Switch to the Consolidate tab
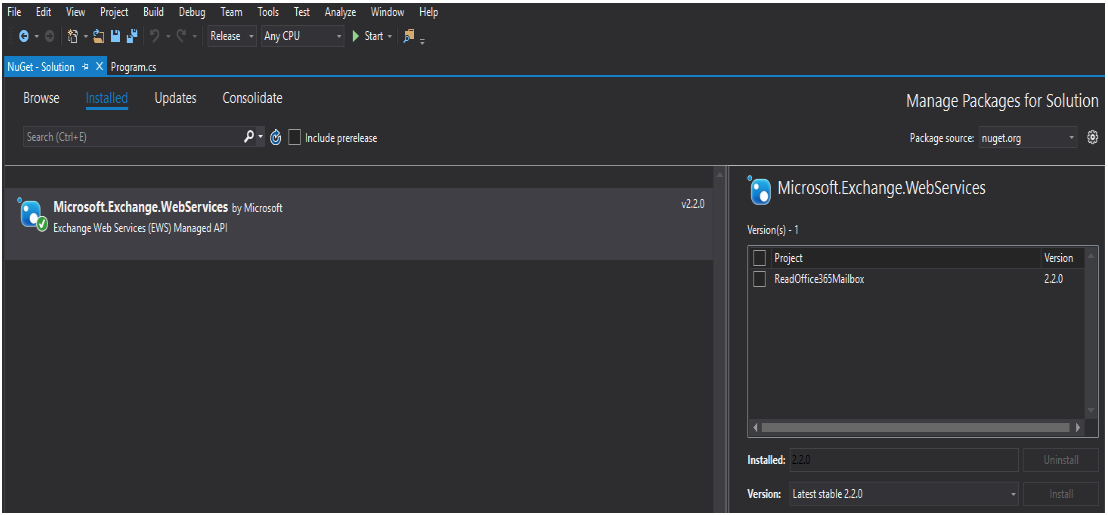The width and height of the screenshot is (1108, 515). point(252,98)
